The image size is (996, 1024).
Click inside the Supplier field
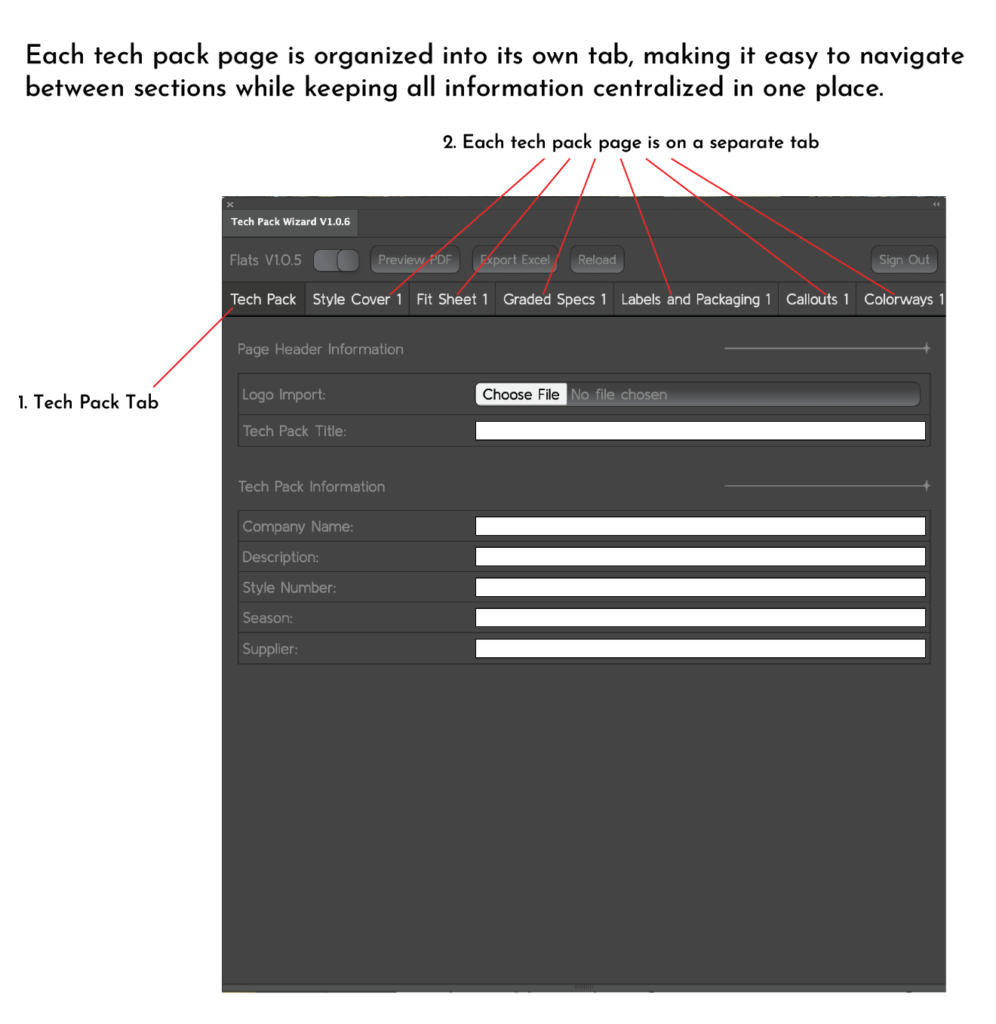click(700, 648)
